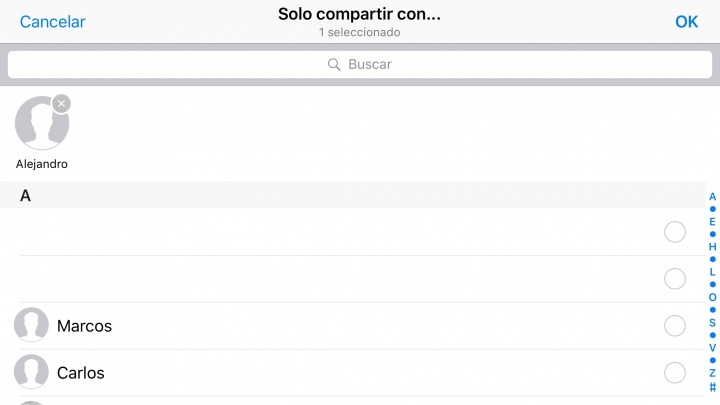Screen dimensions: 720x405
Task: Jump to letter A in index
Action: pos(712,197)
